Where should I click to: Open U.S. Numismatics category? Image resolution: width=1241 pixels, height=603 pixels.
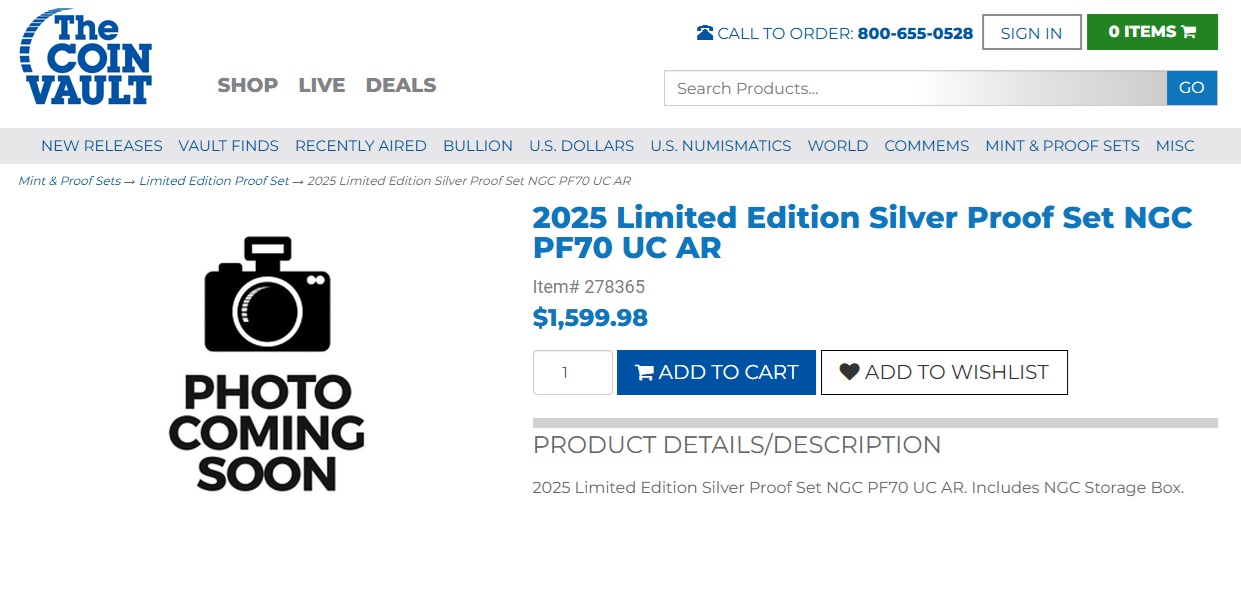[720, 146]
